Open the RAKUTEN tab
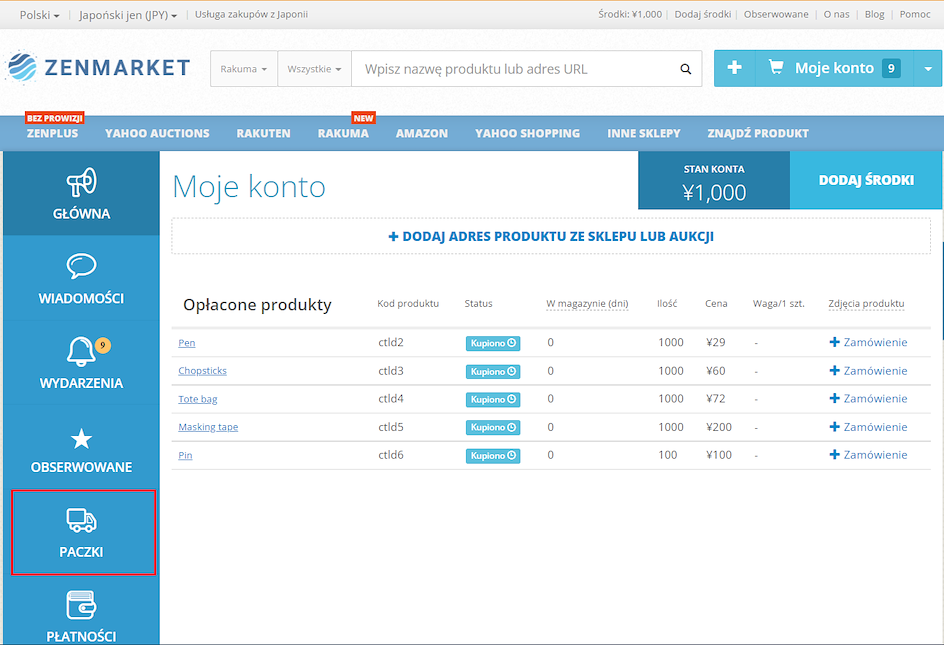Viewport: 944px width, 645px height. (x=263, y=133)
